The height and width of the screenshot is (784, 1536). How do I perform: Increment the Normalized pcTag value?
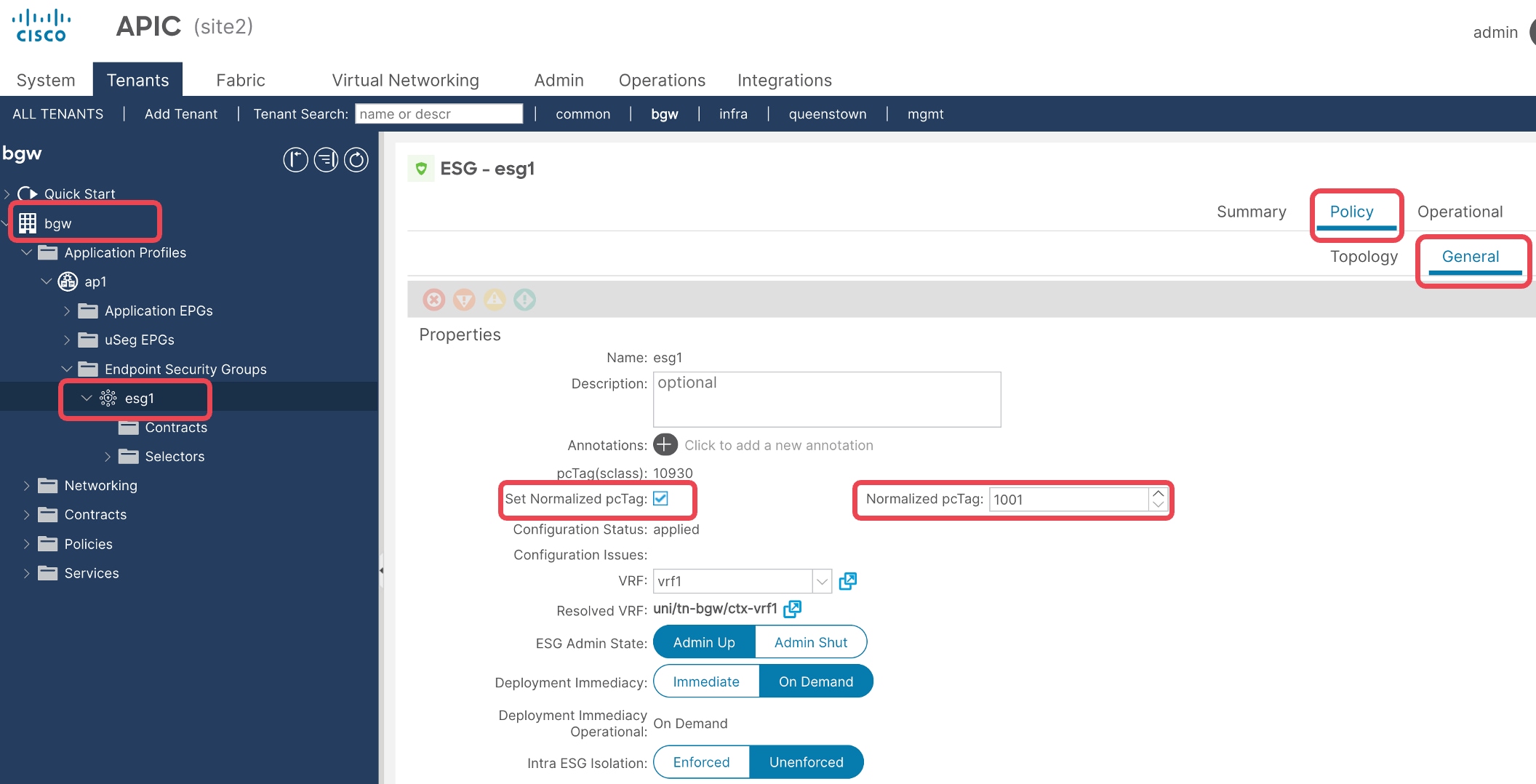pyautogui.click(x=1159, y=494)
